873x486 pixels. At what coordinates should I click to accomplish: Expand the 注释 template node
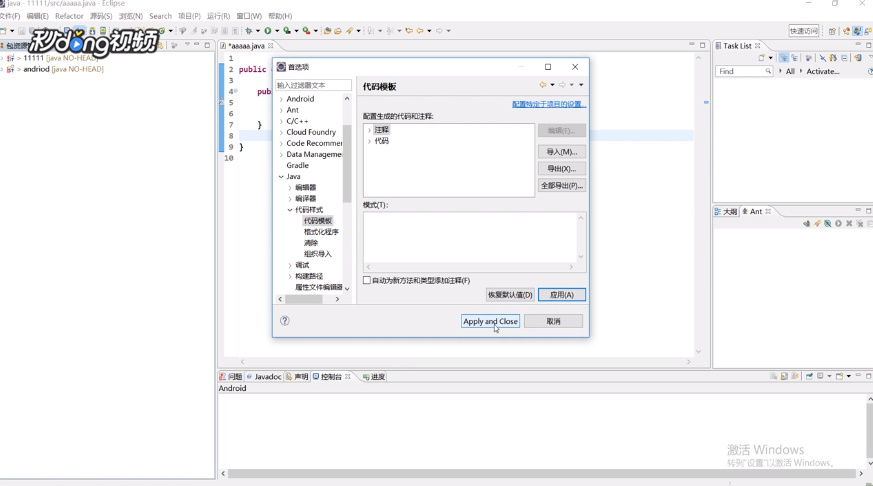369,130
